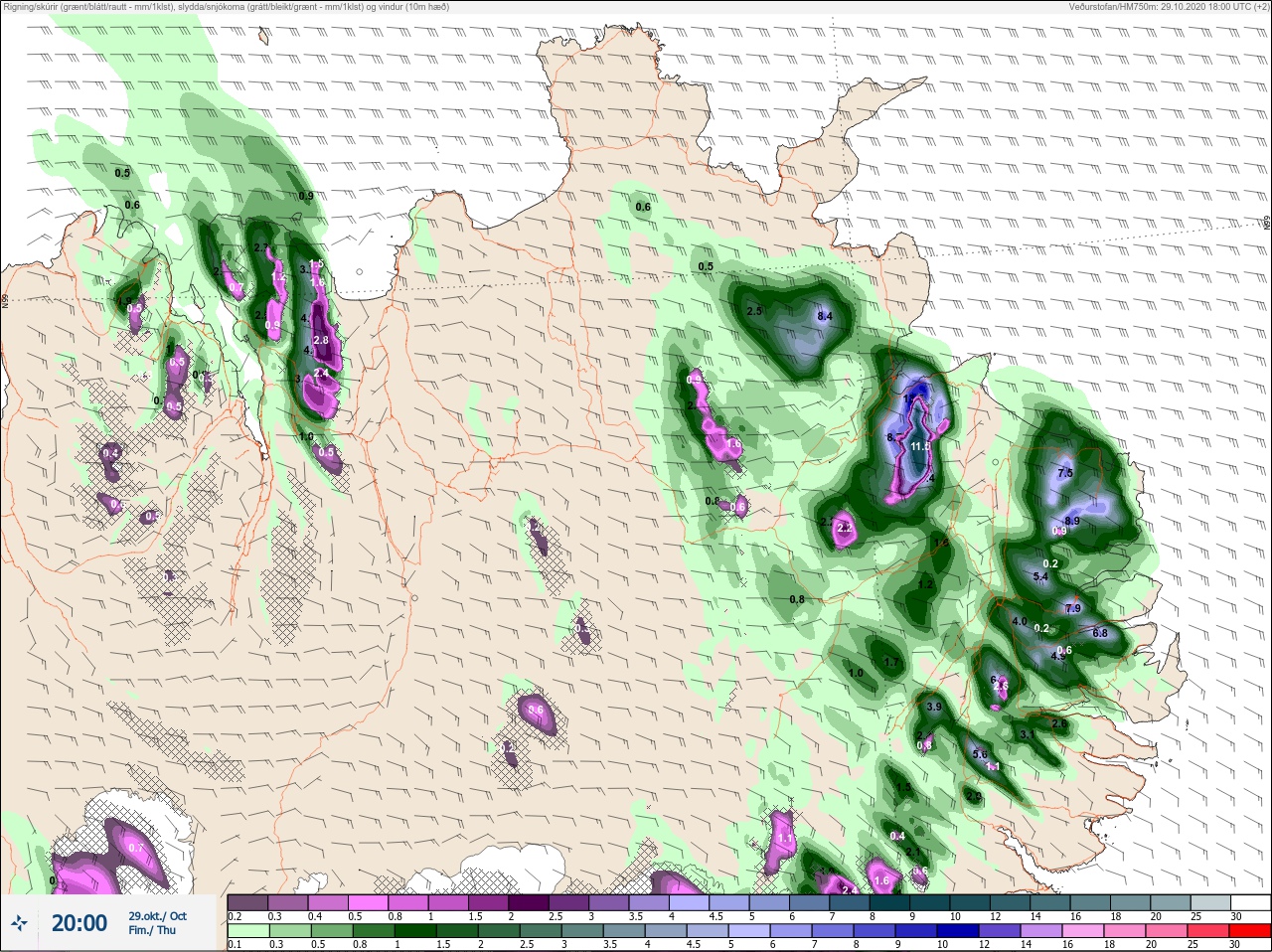The width and height of the screenshot is (1272, 952).
Task: Select the dark purple top-row swatch between 2 and 2.5
Action: (529, 902)
